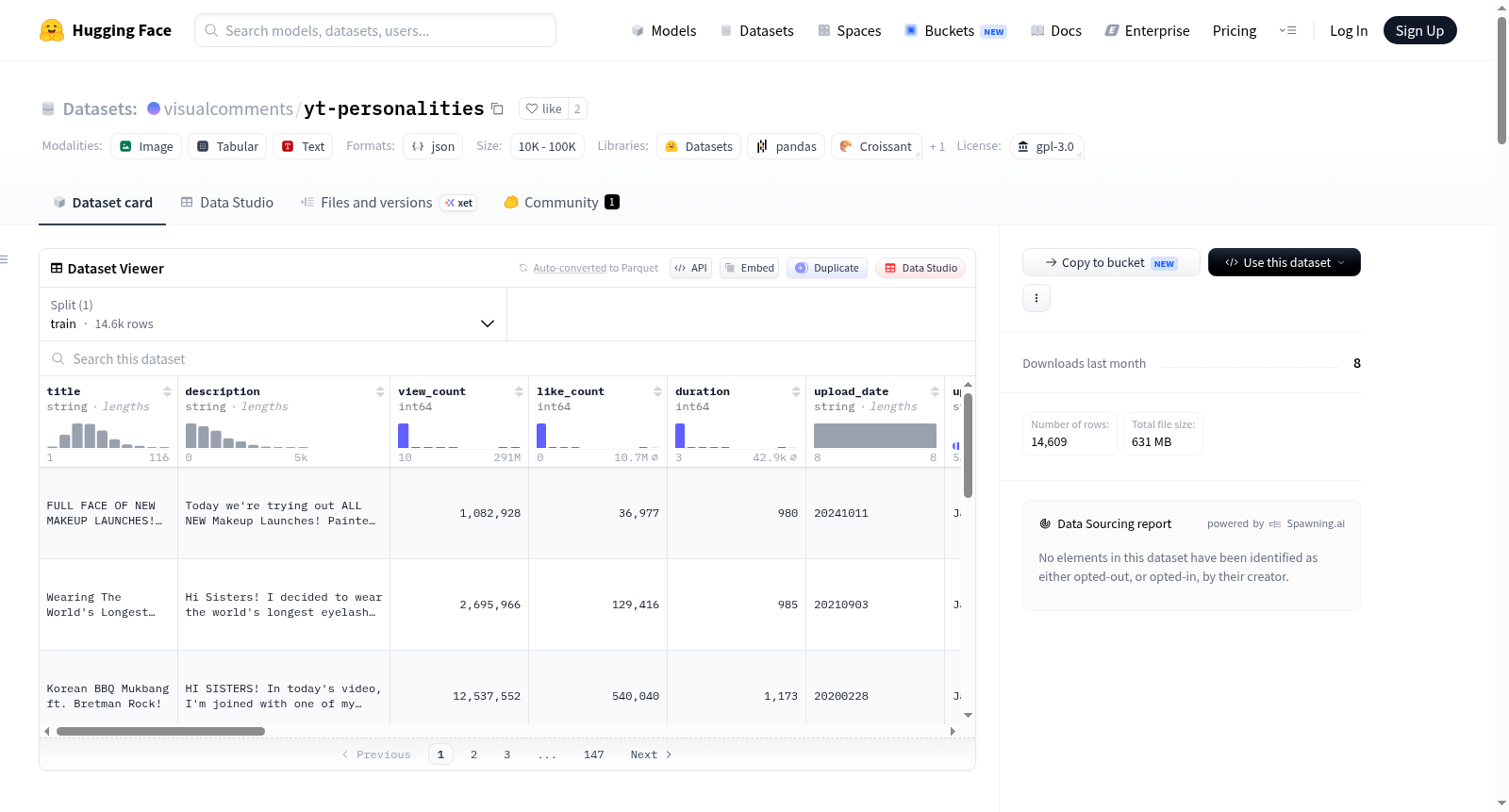Open Data Studio from the viewer header
The height and width of the screenshot is (812, 1509).
click(920, 268)
